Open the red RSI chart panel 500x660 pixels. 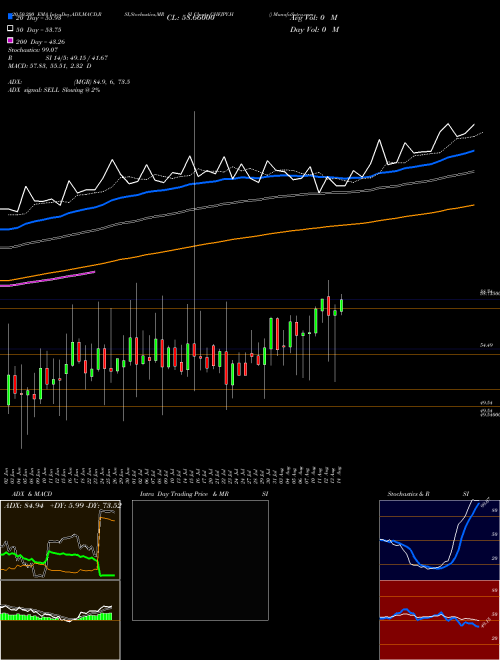click(x=439, y=620)
